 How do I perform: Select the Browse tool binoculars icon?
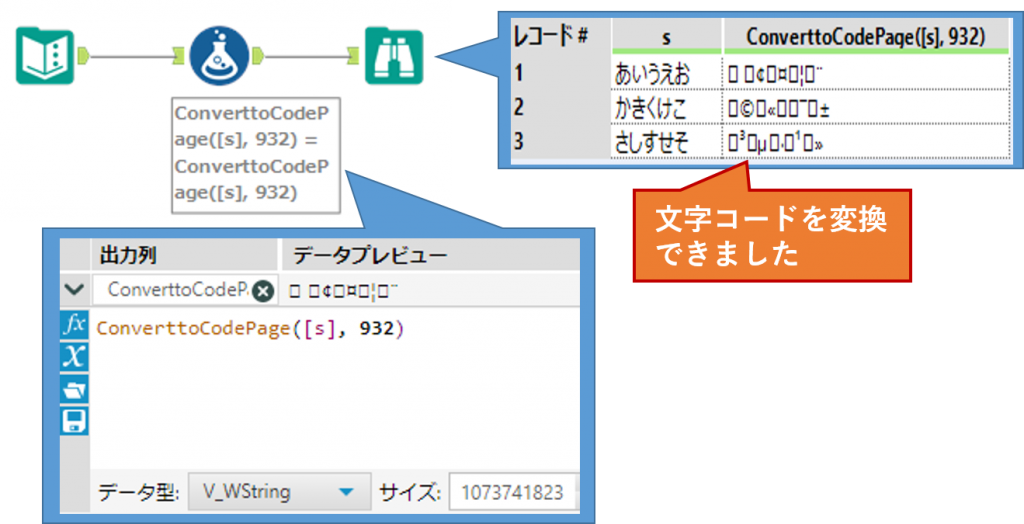pyautogui.click(x=394, y=56)
